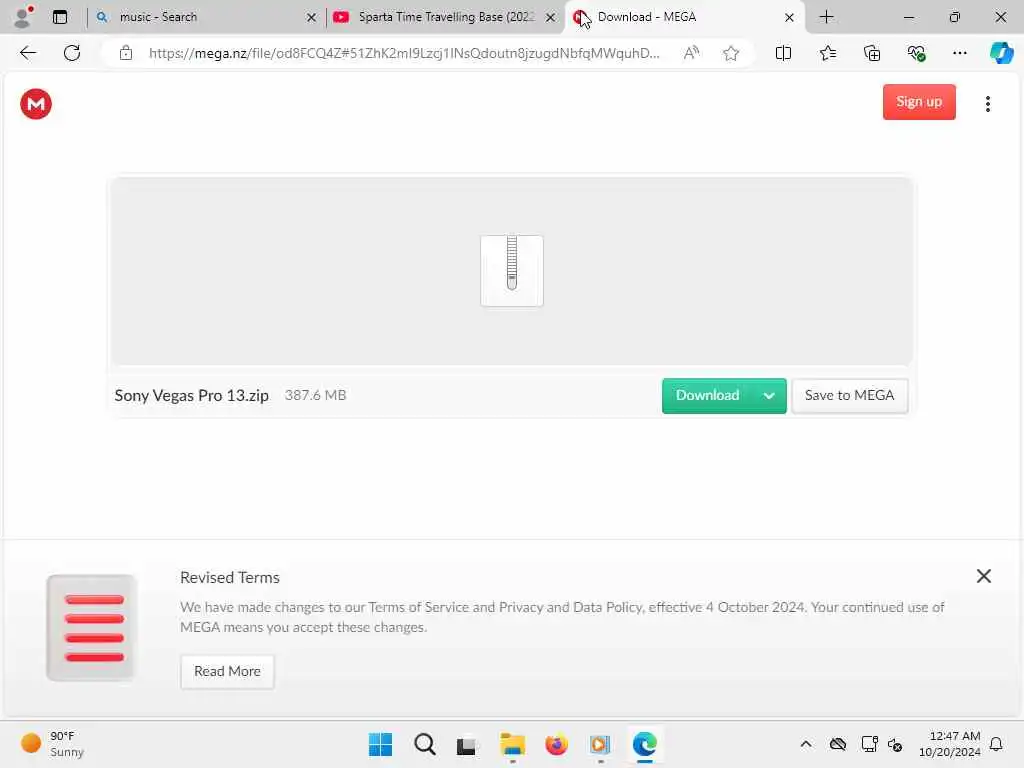
Task: Open the MEGA three-dot menu
Action: point(987,104)
